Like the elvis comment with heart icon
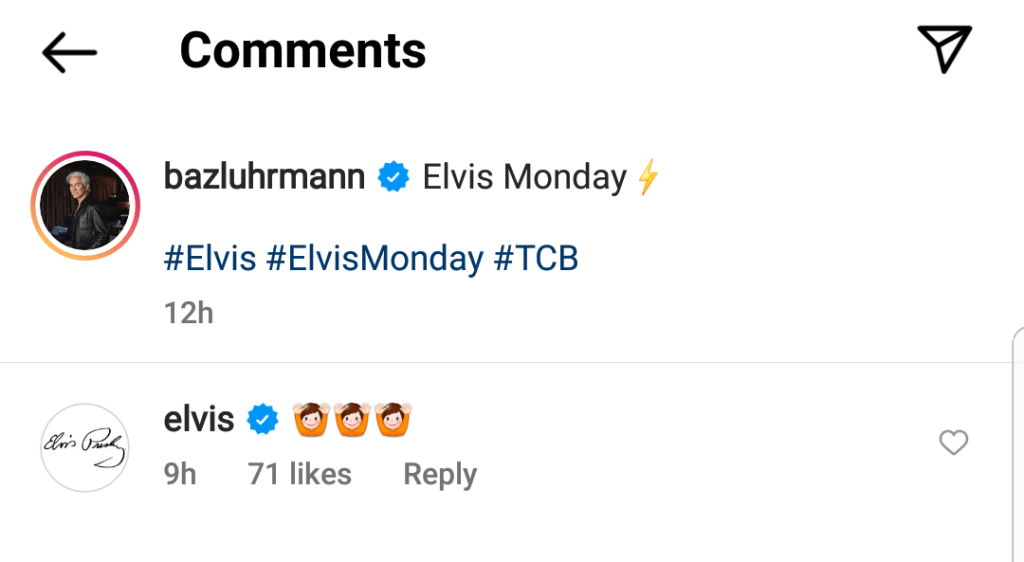The width and height of the screenshot is (1024, 562). (x=953, y=442)
